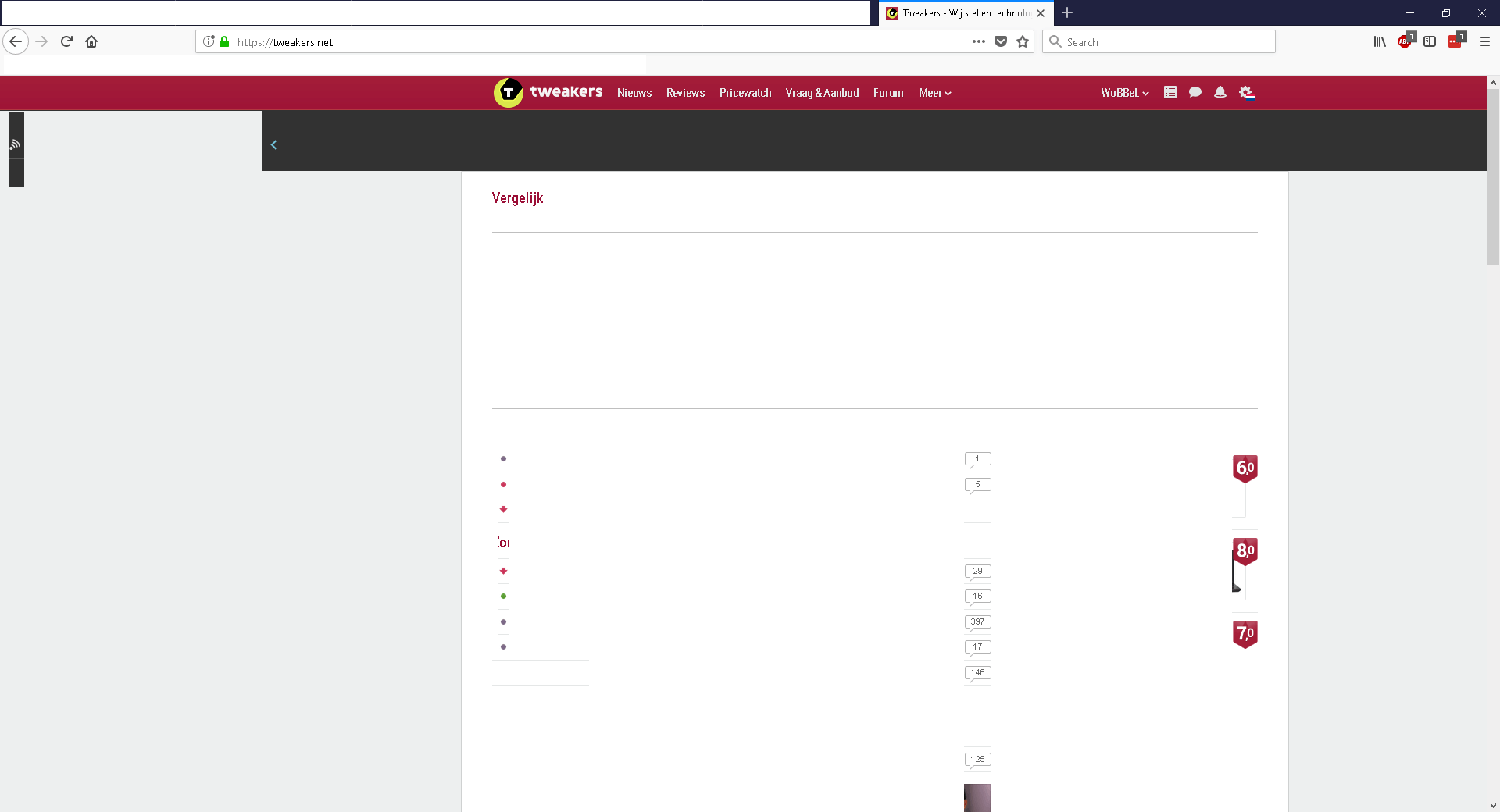Image resolution: width=1500 pixels, height=812 pixels.
Task: Click the vertical scrollbar thumb
Action: [x=1493, y=177]
